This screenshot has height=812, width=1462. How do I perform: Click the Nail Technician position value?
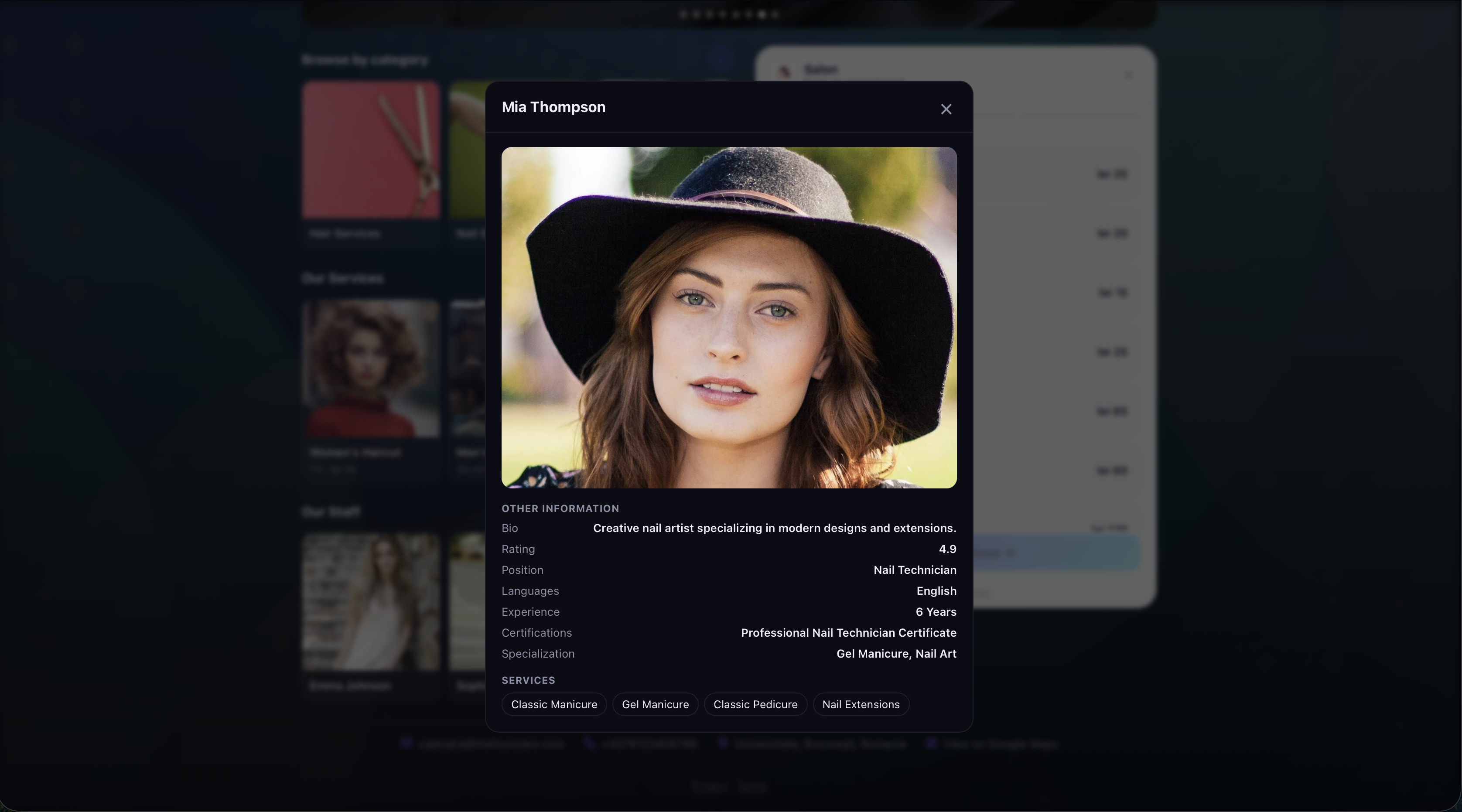(x=914, y=570)
